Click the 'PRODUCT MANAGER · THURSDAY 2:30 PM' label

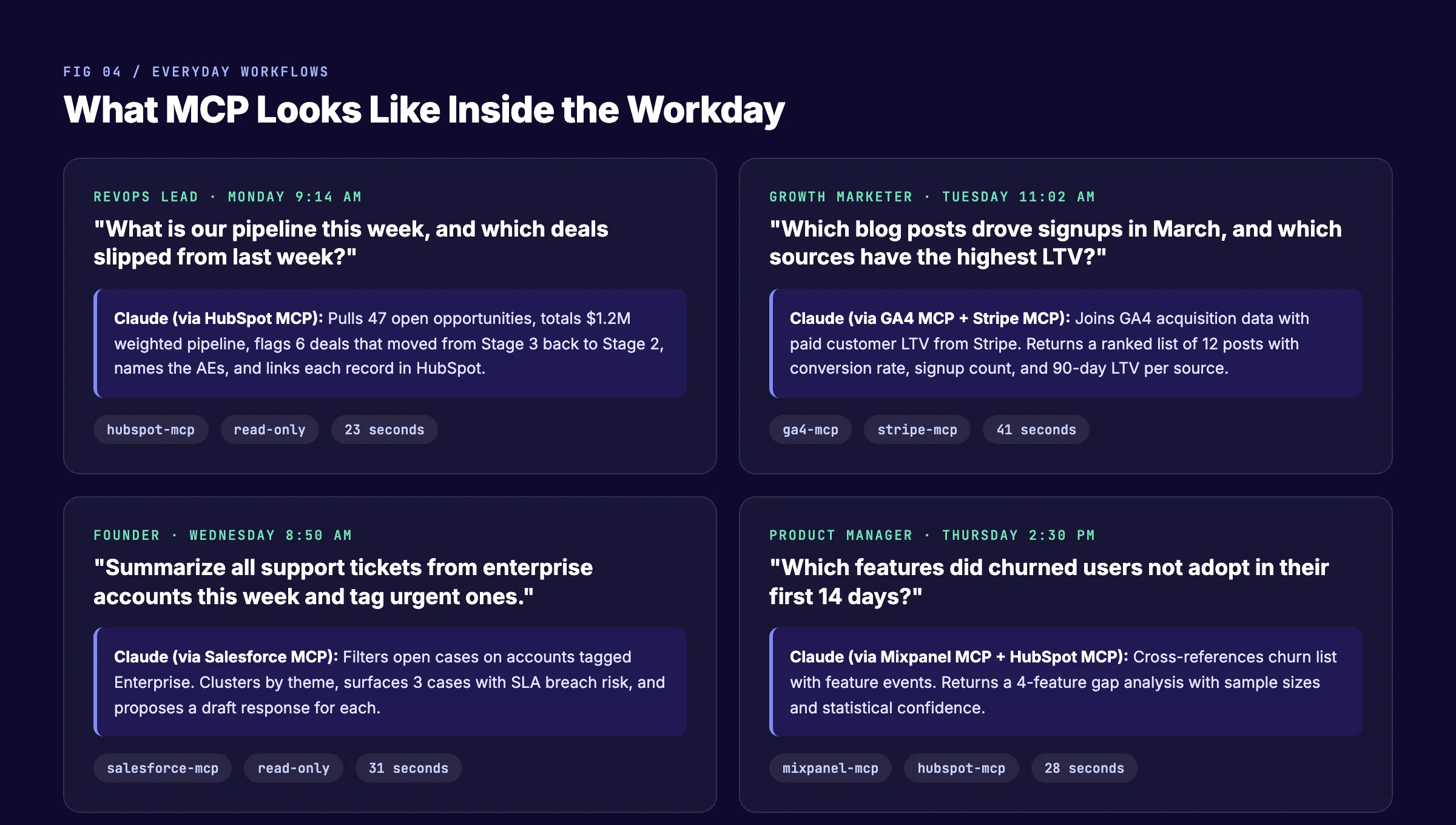(932, 535)
